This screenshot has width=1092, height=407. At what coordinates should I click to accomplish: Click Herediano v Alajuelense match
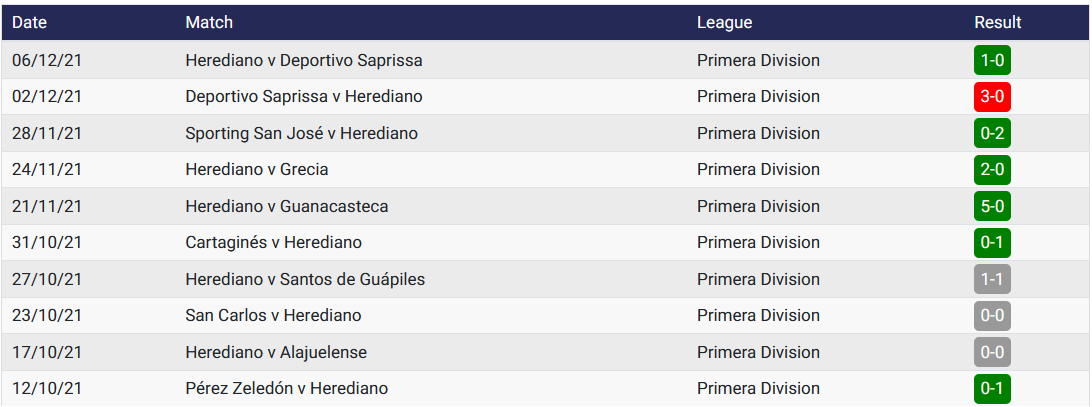(276, 352)
